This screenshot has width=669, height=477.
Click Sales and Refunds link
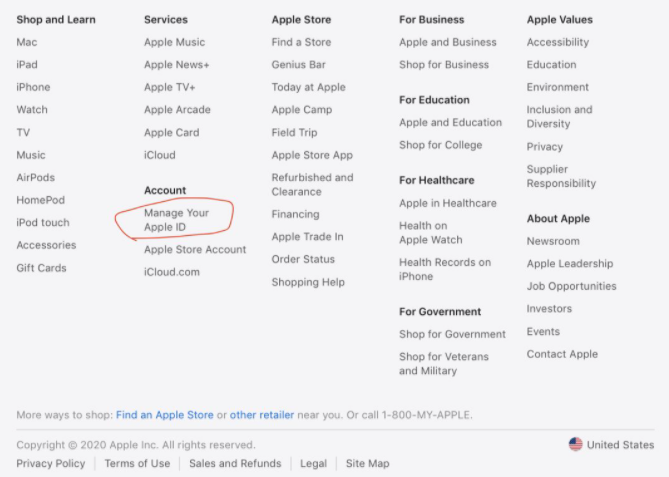[235, 463]
